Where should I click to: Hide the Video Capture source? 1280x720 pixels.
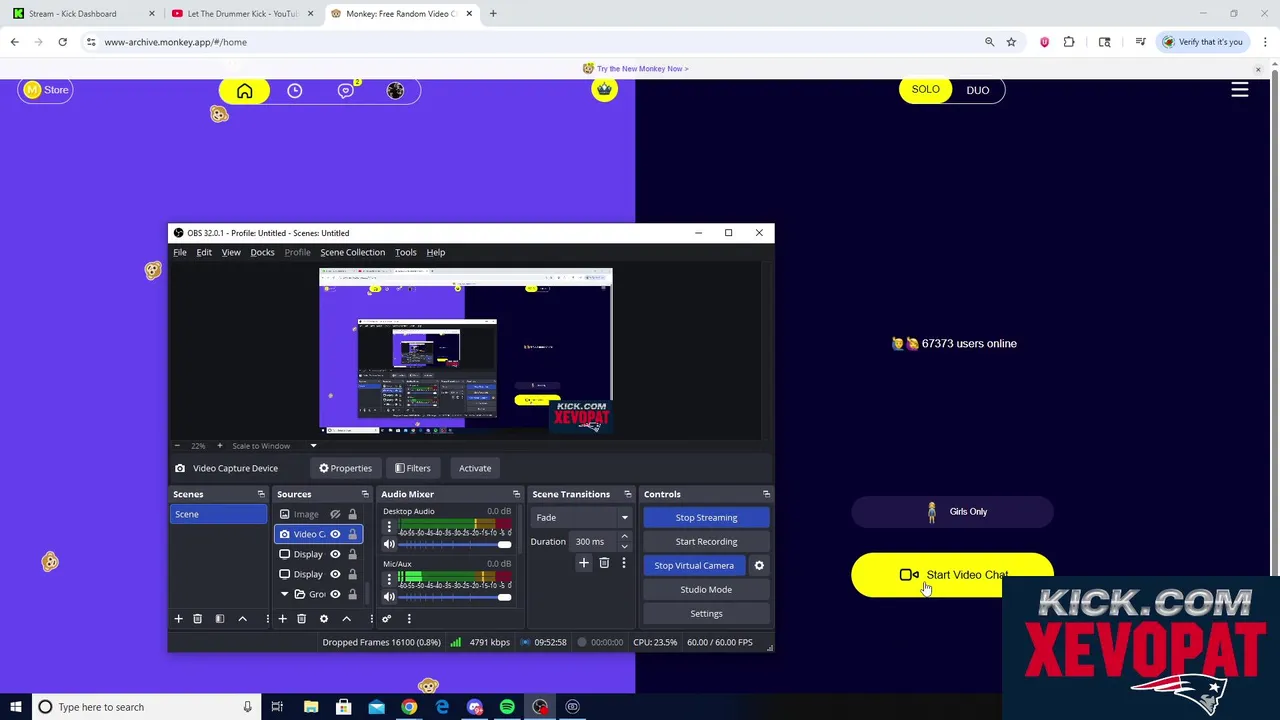(x=335, y=534)
